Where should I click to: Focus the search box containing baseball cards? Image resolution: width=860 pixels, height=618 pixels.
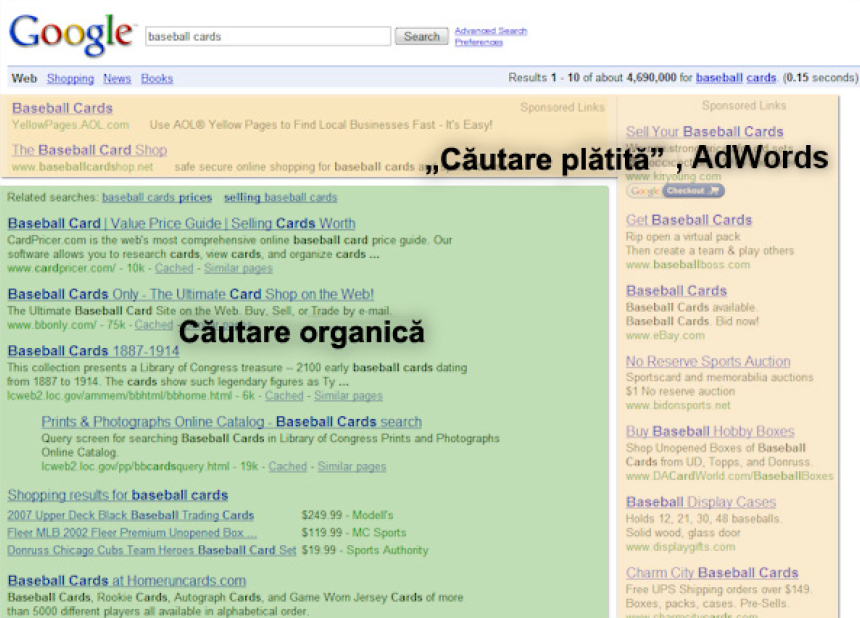tap(268, 36)
